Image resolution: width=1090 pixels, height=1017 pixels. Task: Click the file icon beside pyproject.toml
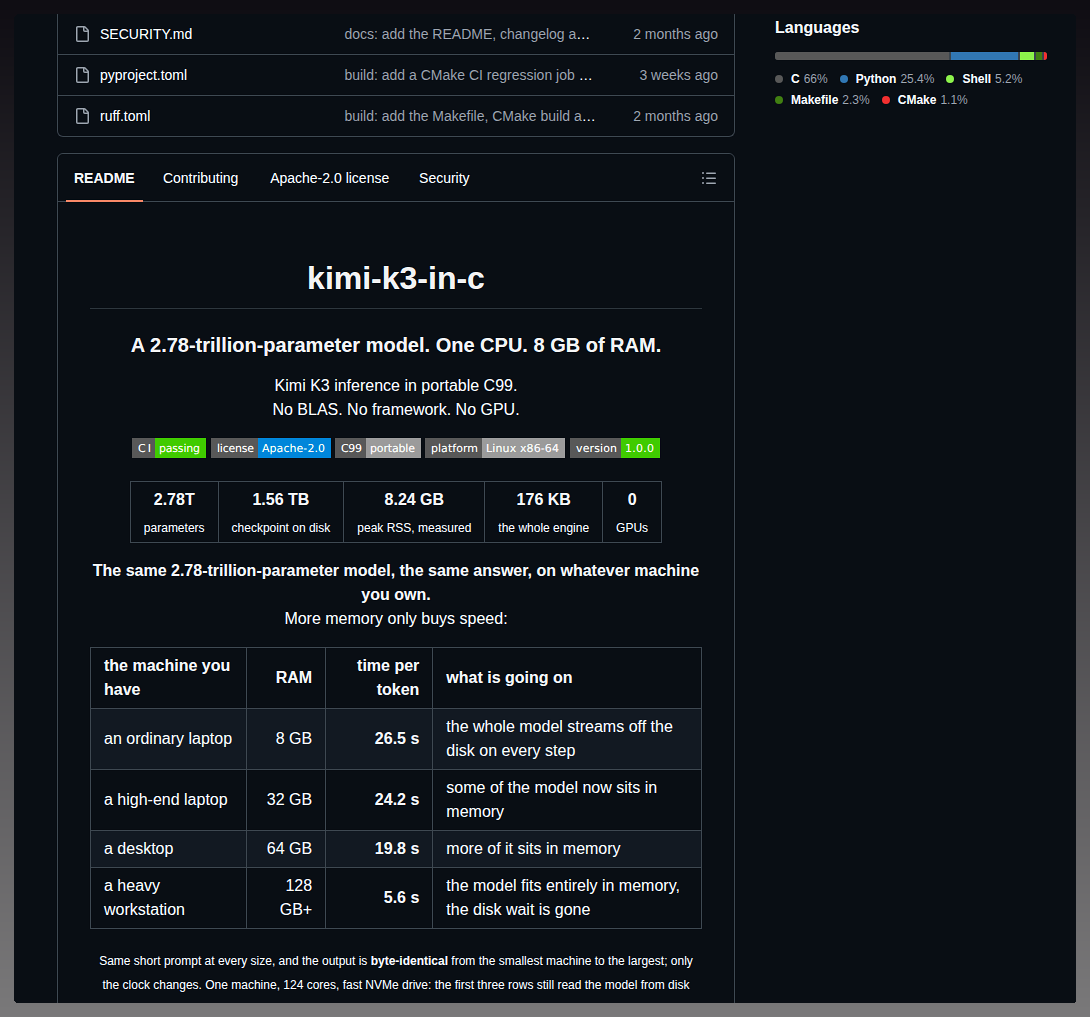point(82,75)
